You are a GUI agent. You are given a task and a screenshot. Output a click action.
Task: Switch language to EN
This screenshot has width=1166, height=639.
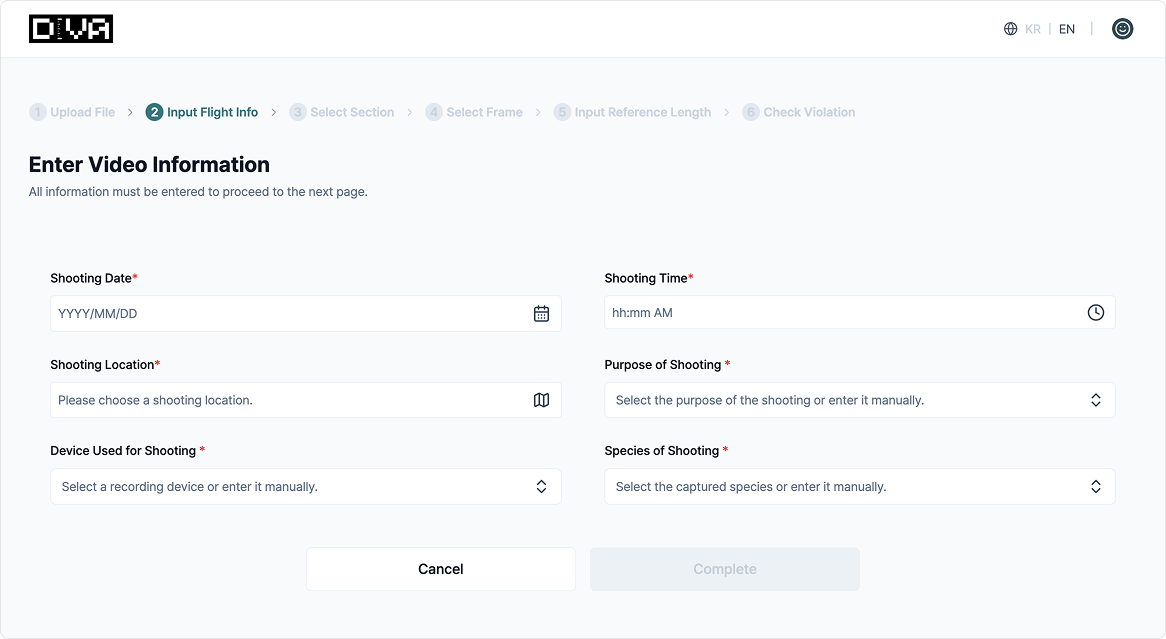pos(1067,29)
